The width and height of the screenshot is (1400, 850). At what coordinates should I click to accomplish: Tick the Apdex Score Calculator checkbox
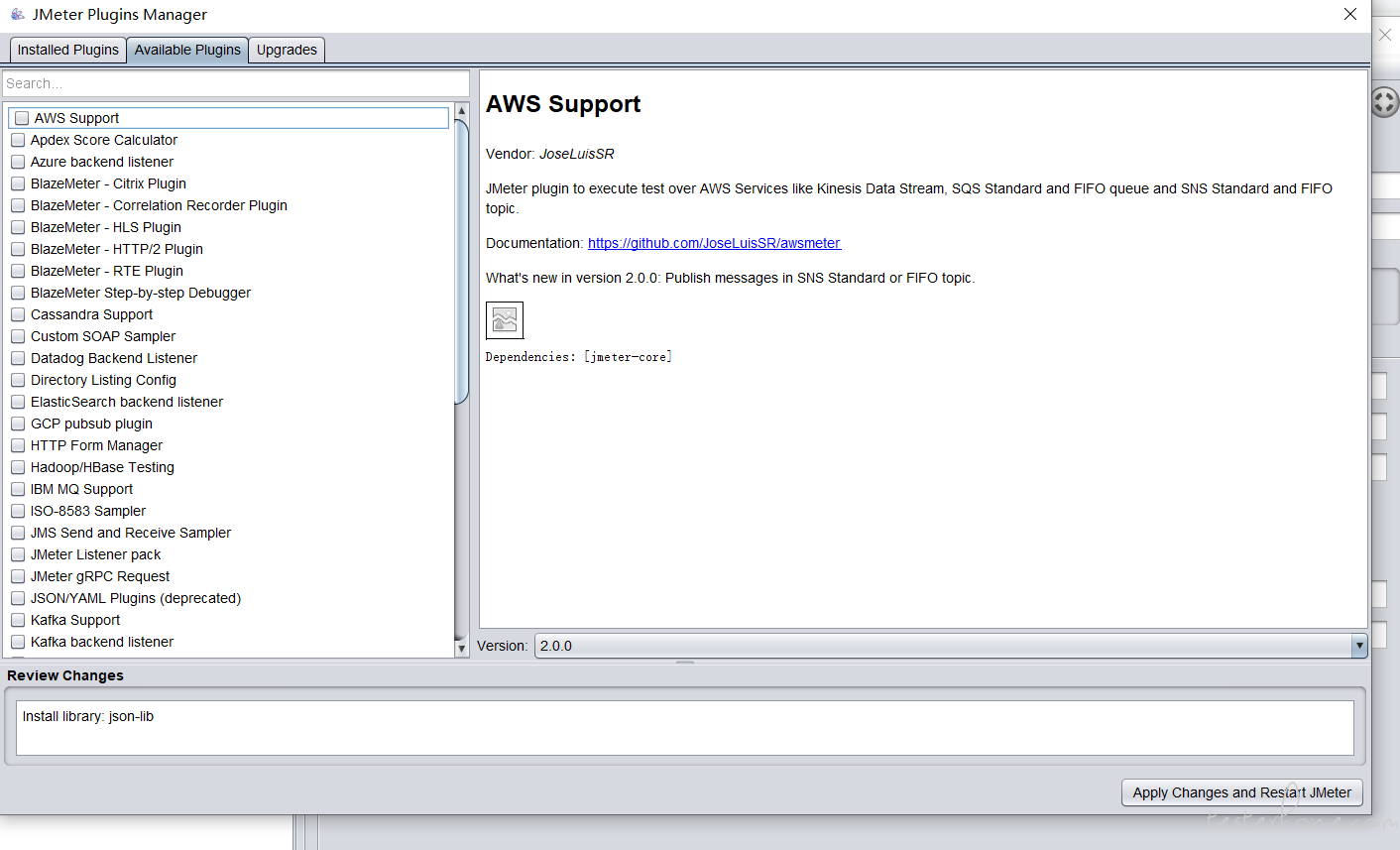point(18,140)
